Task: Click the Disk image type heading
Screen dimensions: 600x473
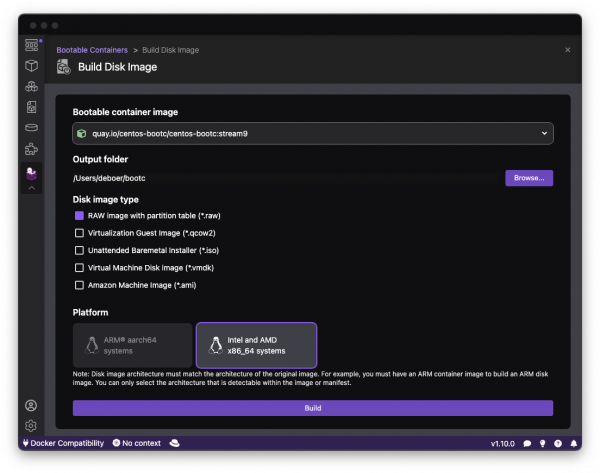Action: tap(106, 199)
